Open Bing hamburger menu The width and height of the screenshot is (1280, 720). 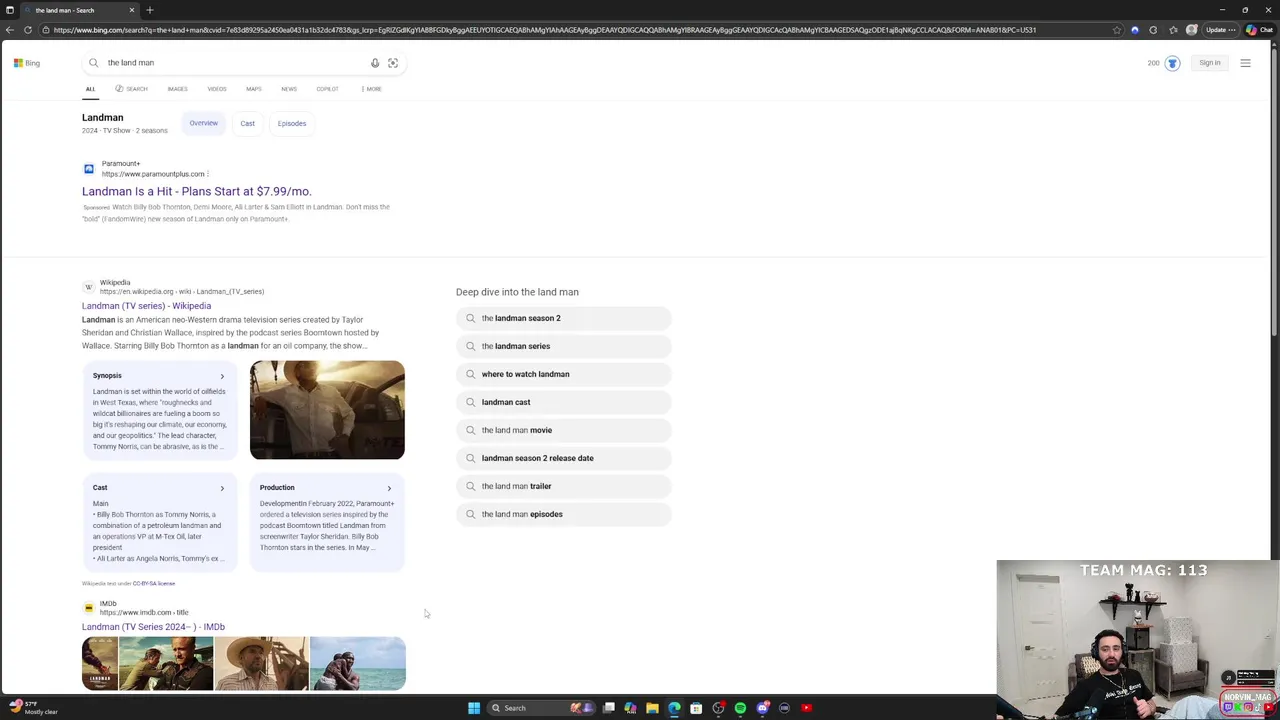[x=1245, y=63]
